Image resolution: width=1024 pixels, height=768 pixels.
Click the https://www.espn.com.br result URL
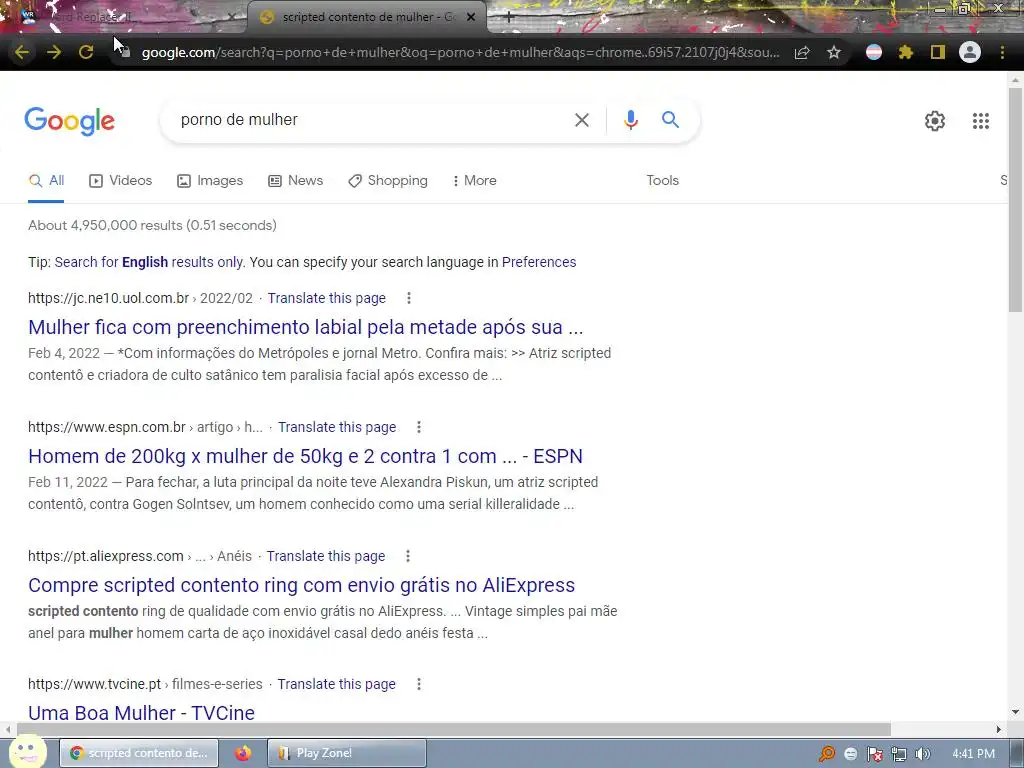pos(107,427)
